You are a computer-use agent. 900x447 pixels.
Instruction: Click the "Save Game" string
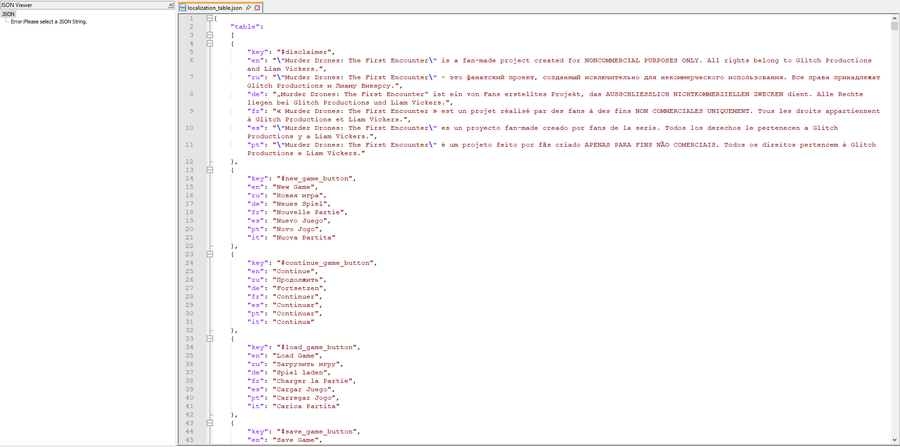click(x=297, y=440)
